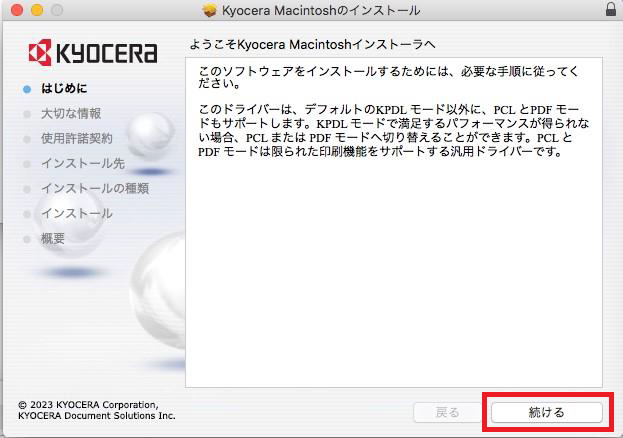Click the package icon beside window title
This screenshot has height=438, width=623.
pyautogui.click(x=209, y=10)
